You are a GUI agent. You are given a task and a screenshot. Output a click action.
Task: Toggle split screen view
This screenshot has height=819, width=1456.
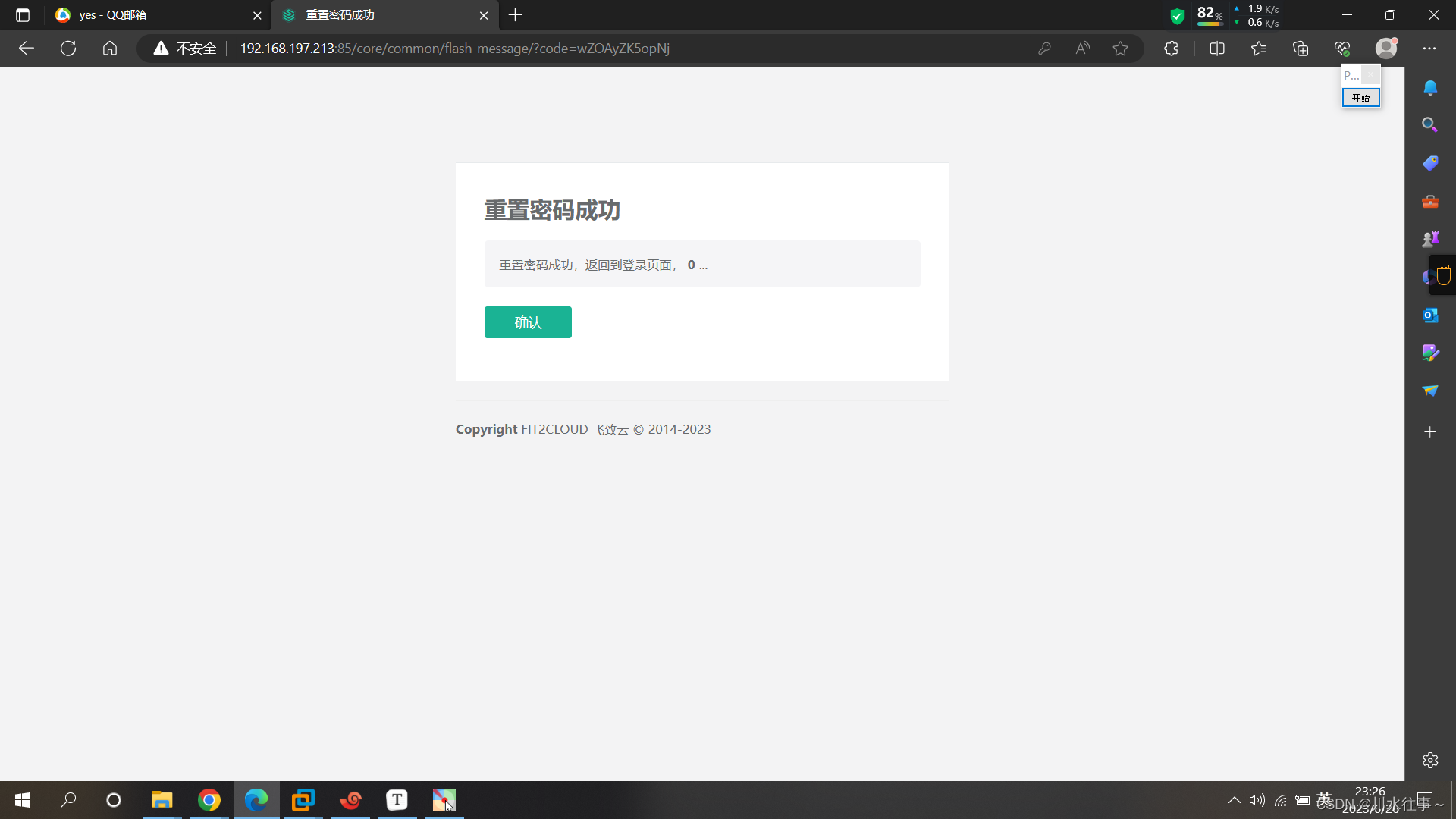click(1217, 49)
